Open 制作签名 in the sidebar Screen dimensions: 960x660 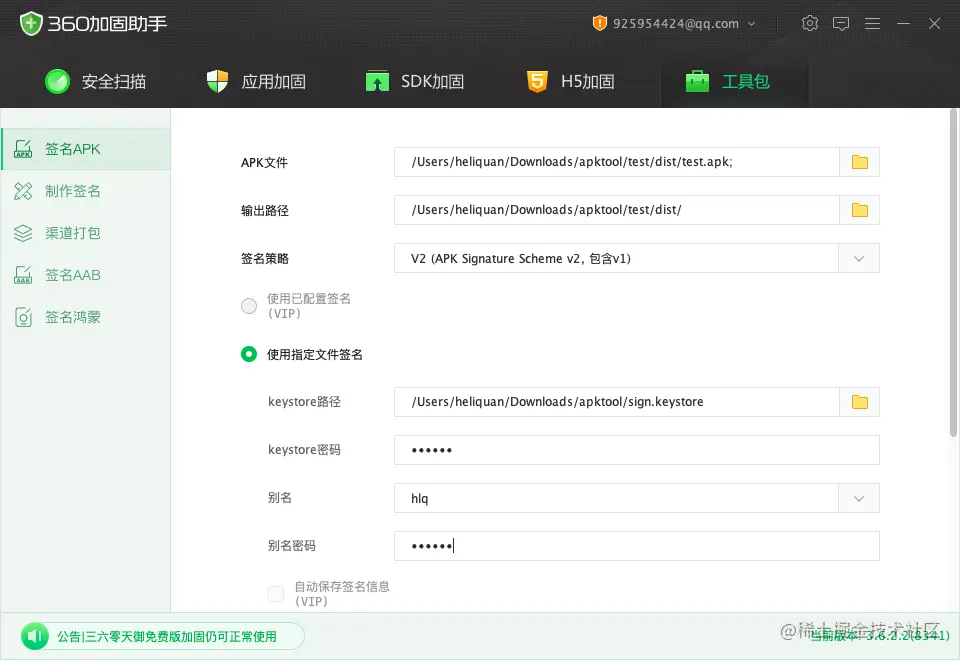click(86, 191)
